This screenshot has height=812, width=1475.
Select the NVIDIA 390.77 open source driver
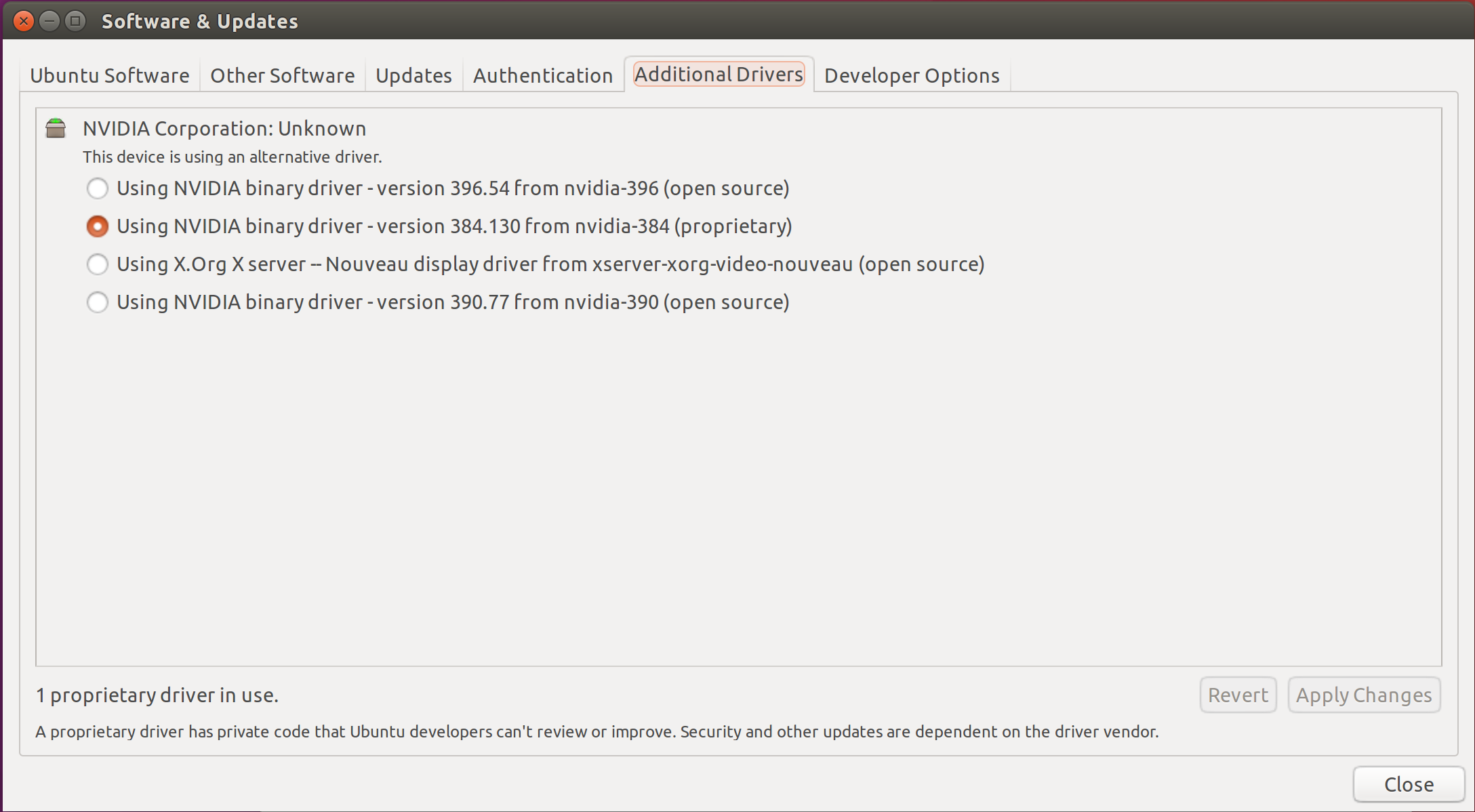[x=97, y=302]
